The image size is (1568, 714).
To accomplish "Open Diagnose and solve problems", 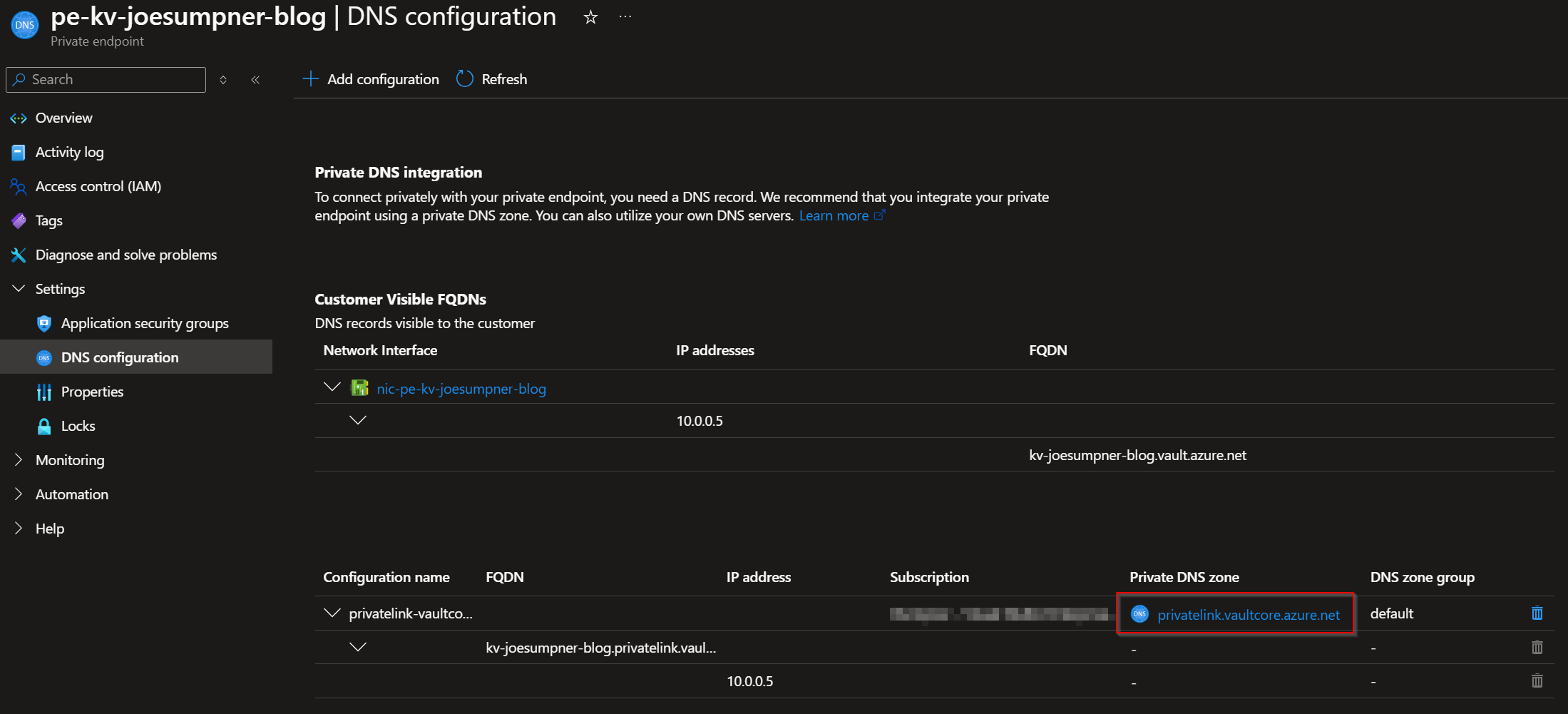I will point(126,255).
